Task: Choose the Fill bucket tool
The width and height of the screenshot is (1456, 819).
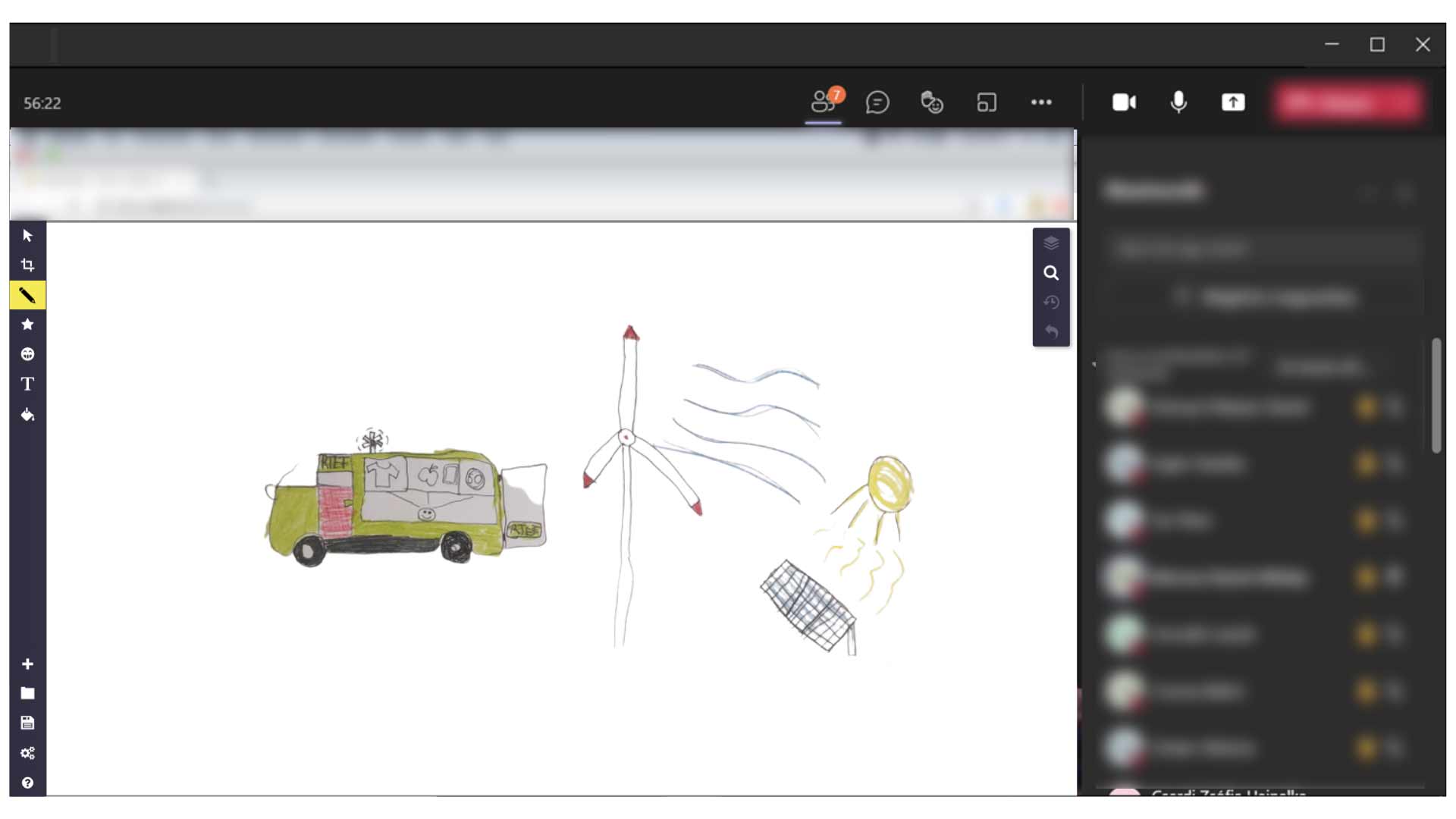Action: (27, 415)
